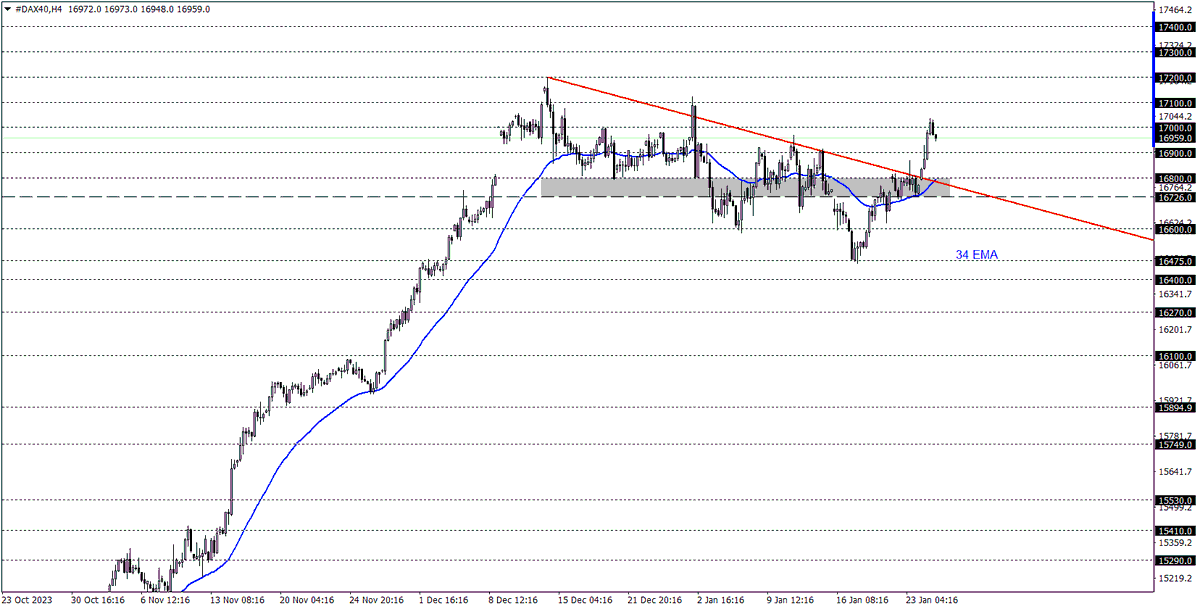
Task: Click the 17400.0 price level label
Action: pos(1174,28)
